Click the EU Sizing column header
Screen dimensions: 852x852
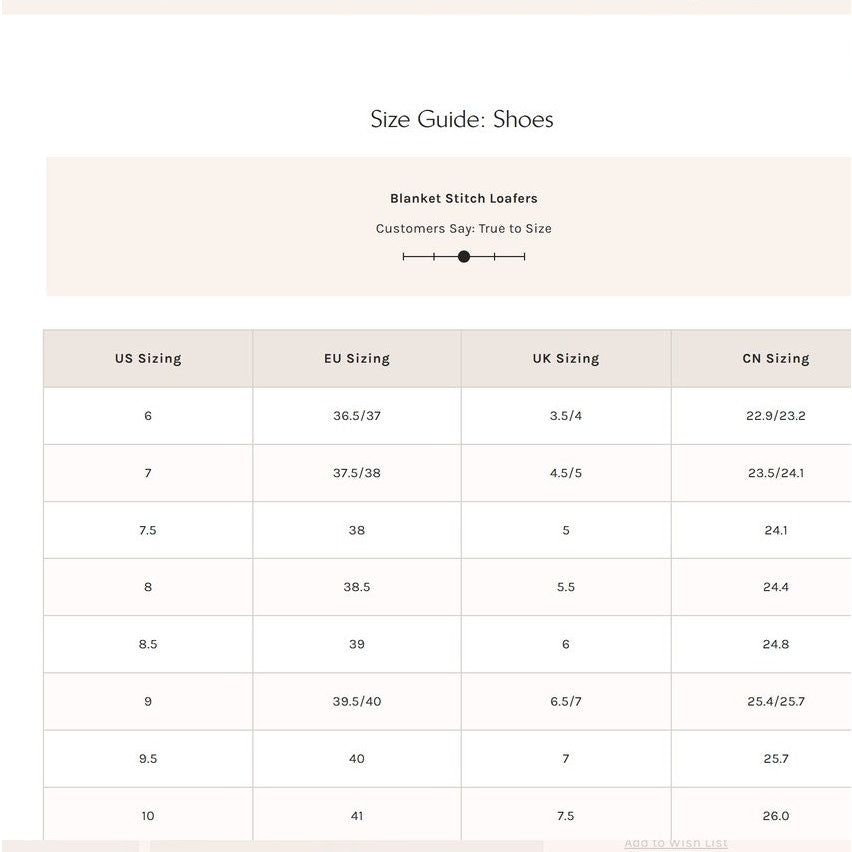click(357, 358)
